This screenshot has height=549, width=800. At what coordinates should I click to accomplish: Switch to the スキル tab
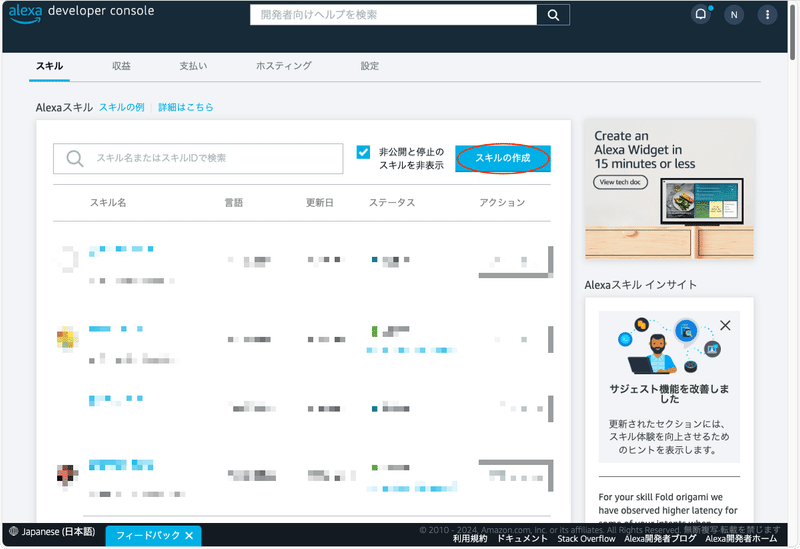click(x=49, y=66)
